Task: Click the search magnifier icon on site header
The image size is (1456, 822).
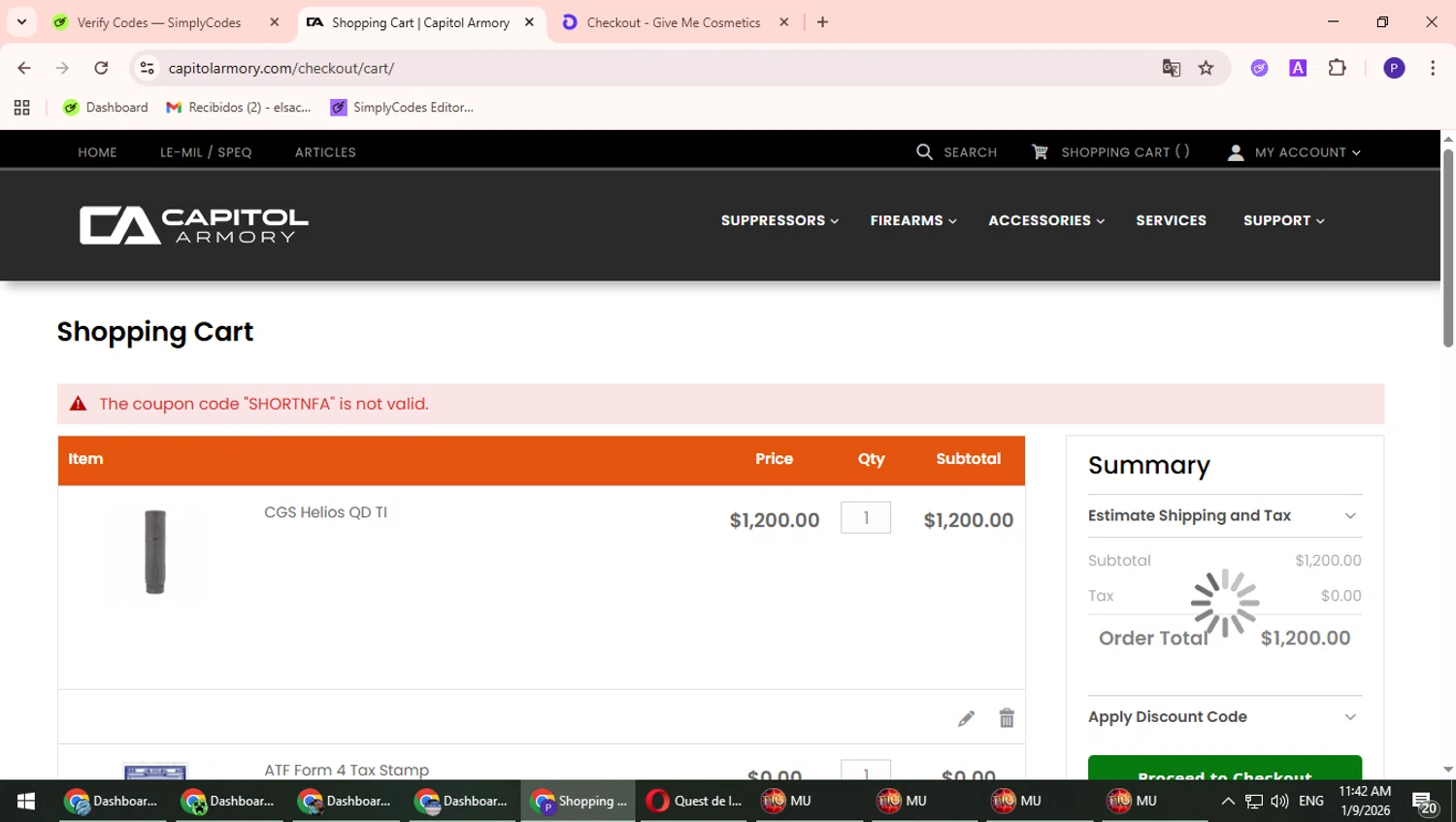Action: click(x=924, y=152)
